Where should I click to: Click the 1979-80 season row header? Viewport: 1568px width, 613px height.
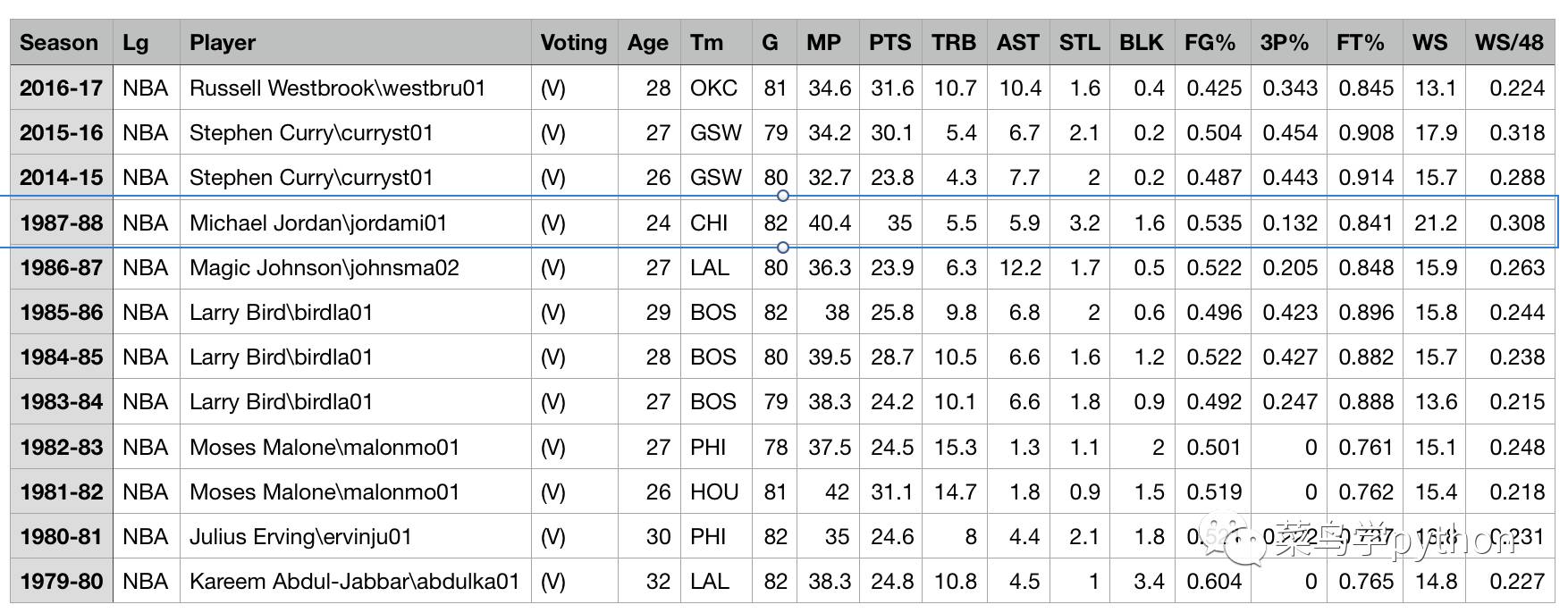[x=61, y=581]
